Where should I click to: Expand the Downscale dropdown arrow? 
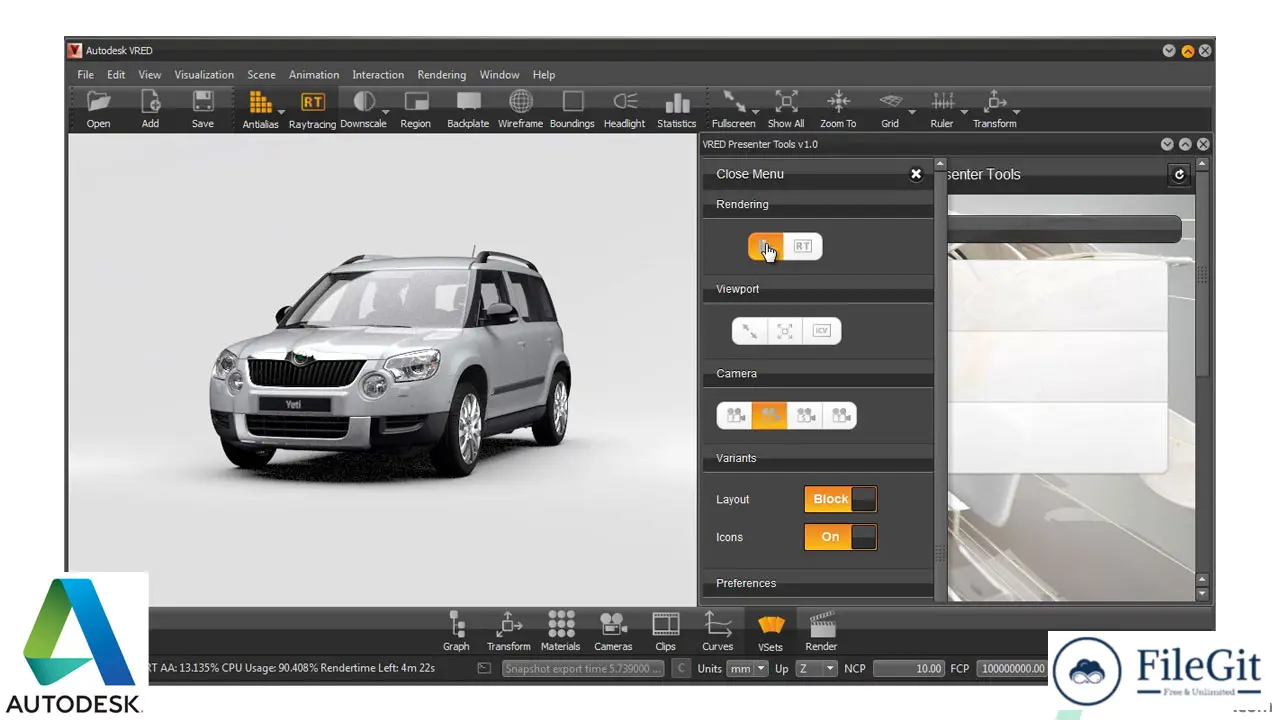click(x=388, y=112)
